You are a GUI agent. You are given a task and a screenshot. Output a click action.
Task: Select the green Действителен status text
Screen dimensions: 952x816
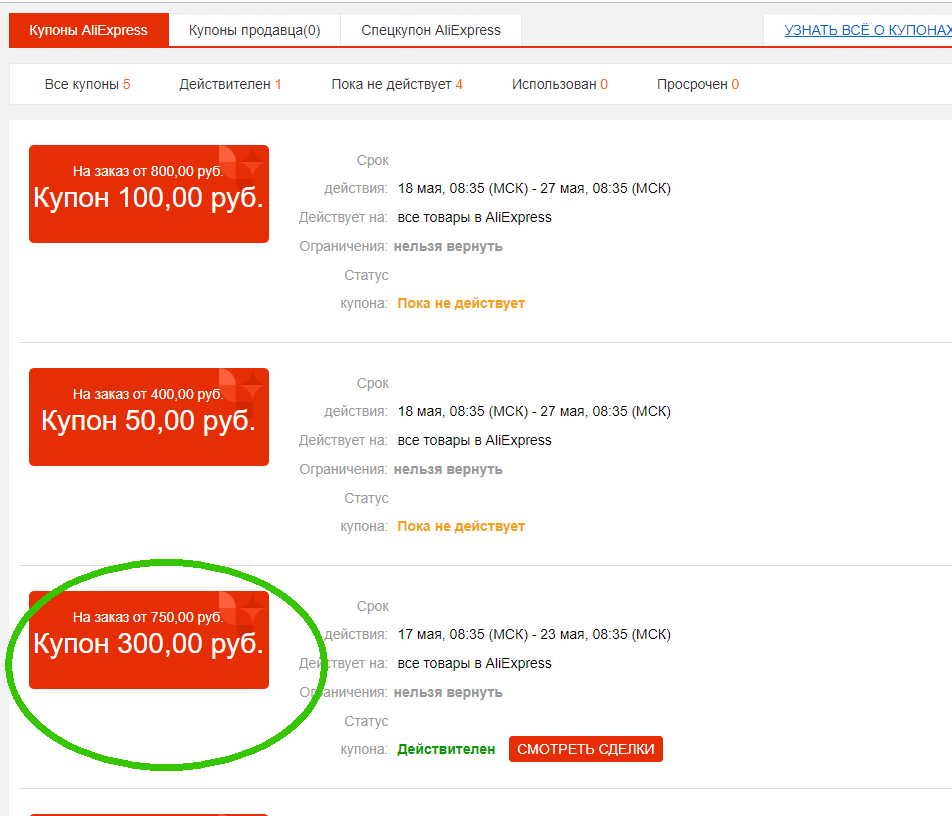[x=446, y=749]
